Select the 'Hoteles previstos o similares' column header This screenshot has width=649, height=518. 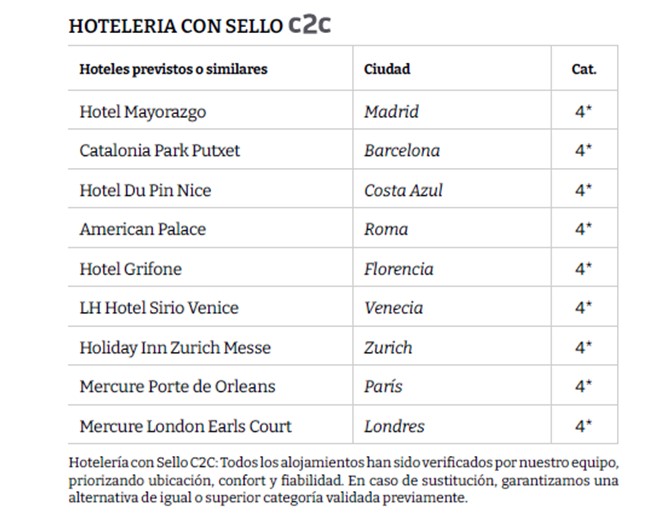(x=173, y=70)
